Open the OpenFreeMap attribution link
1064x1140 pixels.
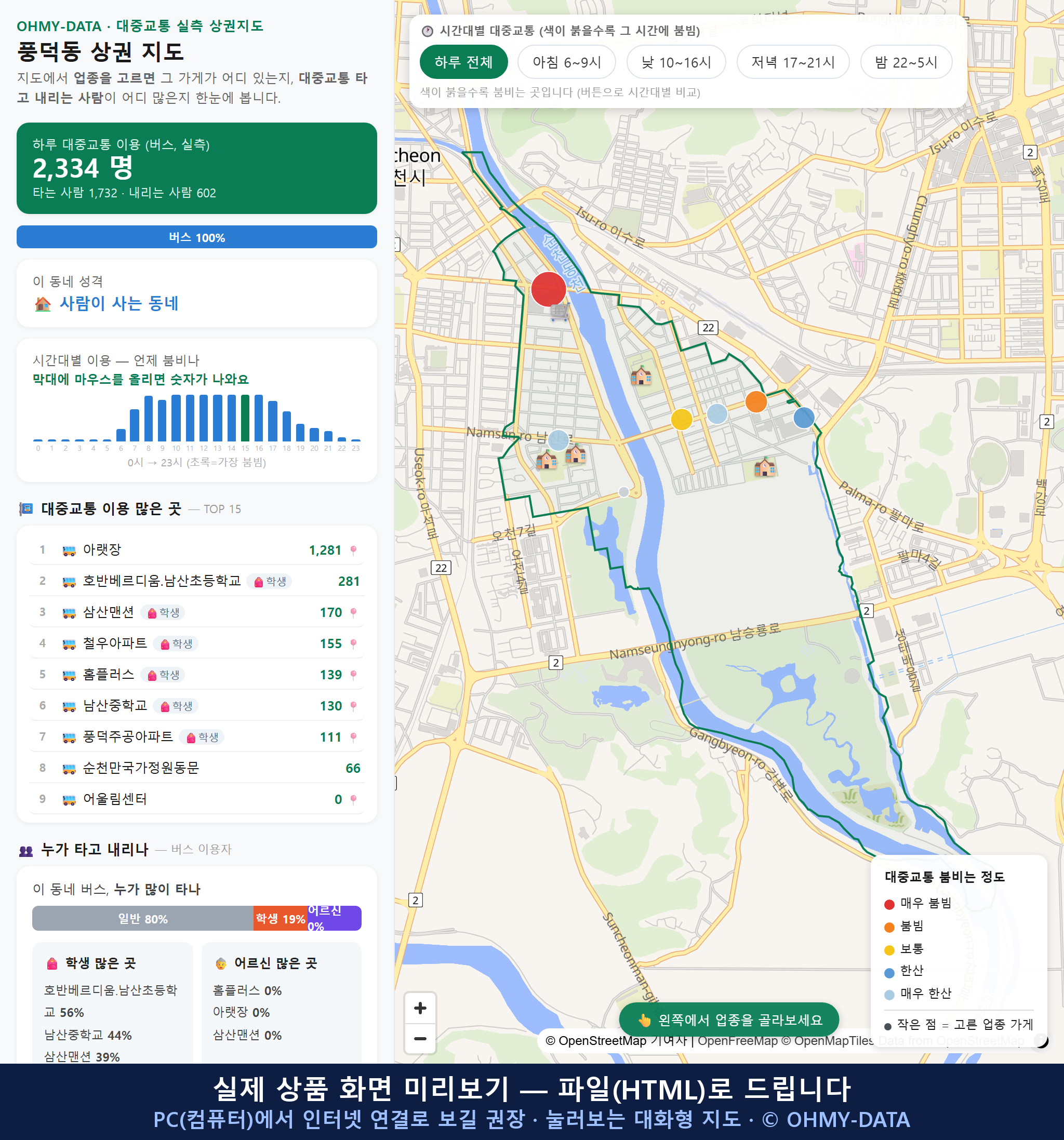(738, 1040)
